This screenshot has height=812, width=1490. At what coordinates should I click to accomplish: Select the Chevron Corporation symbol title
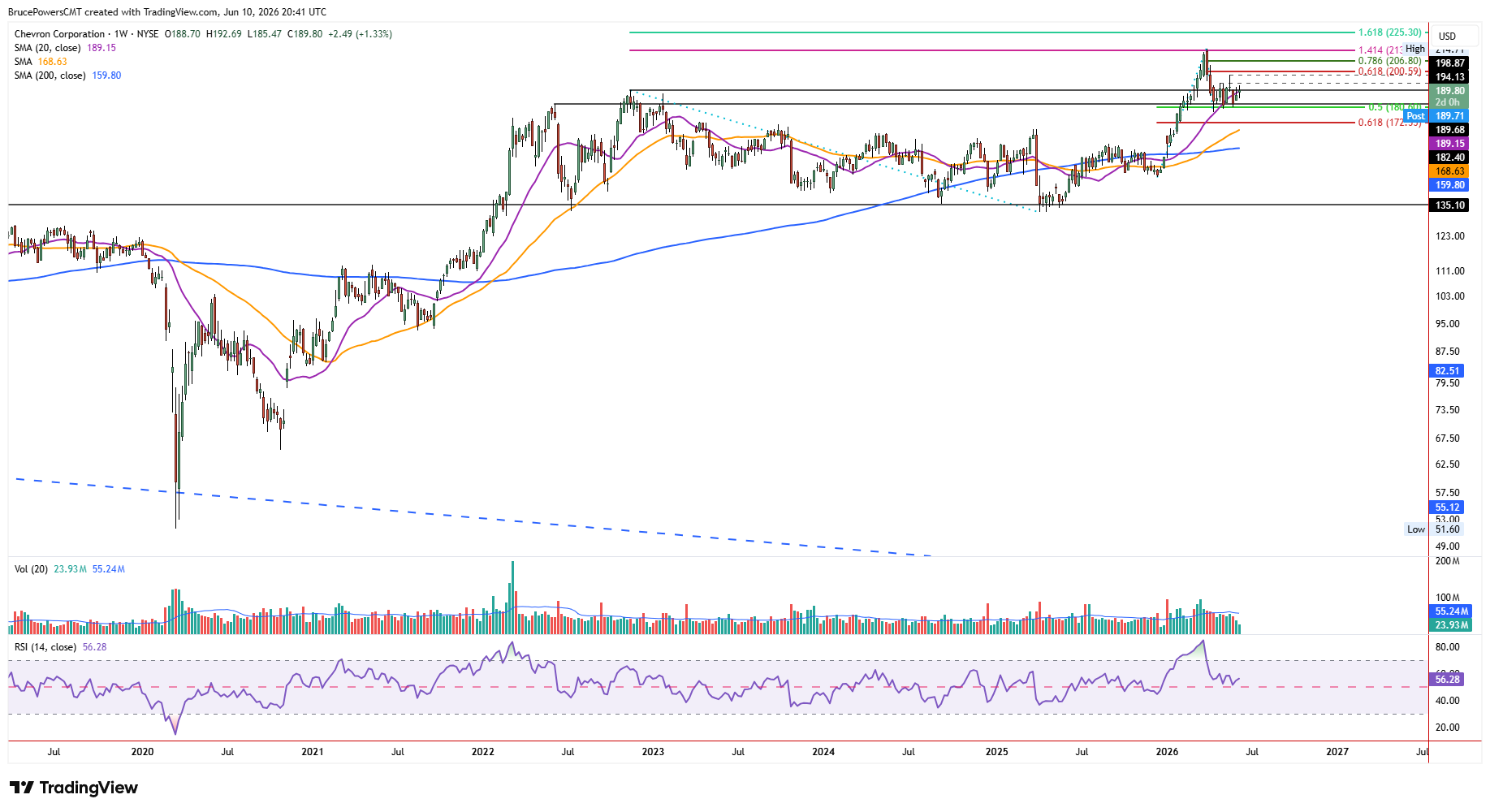pos(59,34)
